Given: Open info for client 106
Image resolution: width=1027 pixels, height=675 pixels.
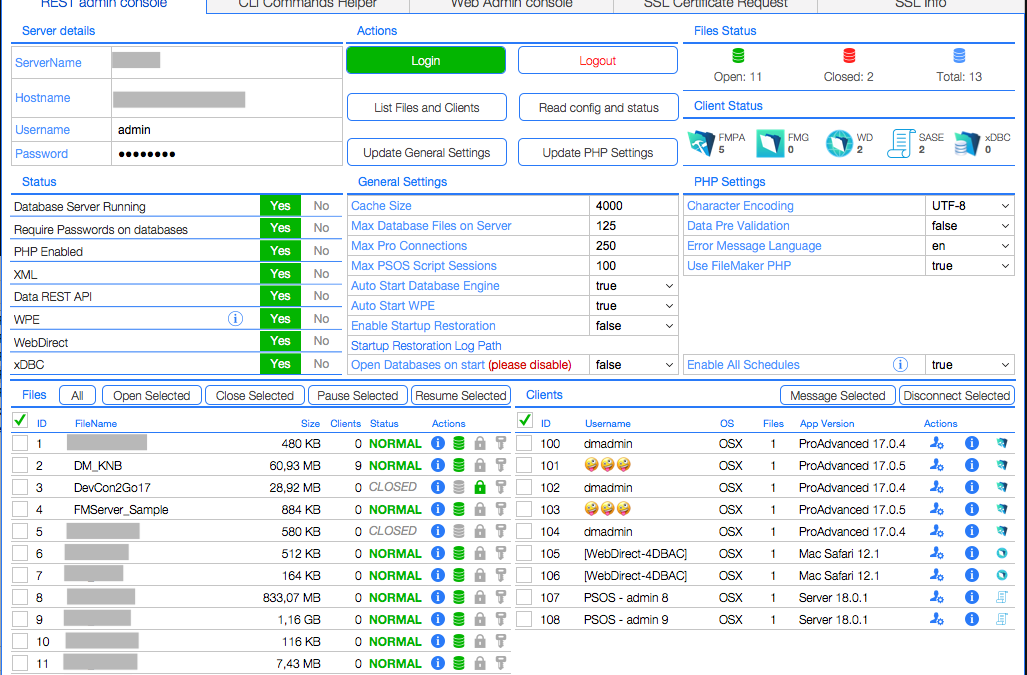Looking at the screenshot, I should 971,575.
